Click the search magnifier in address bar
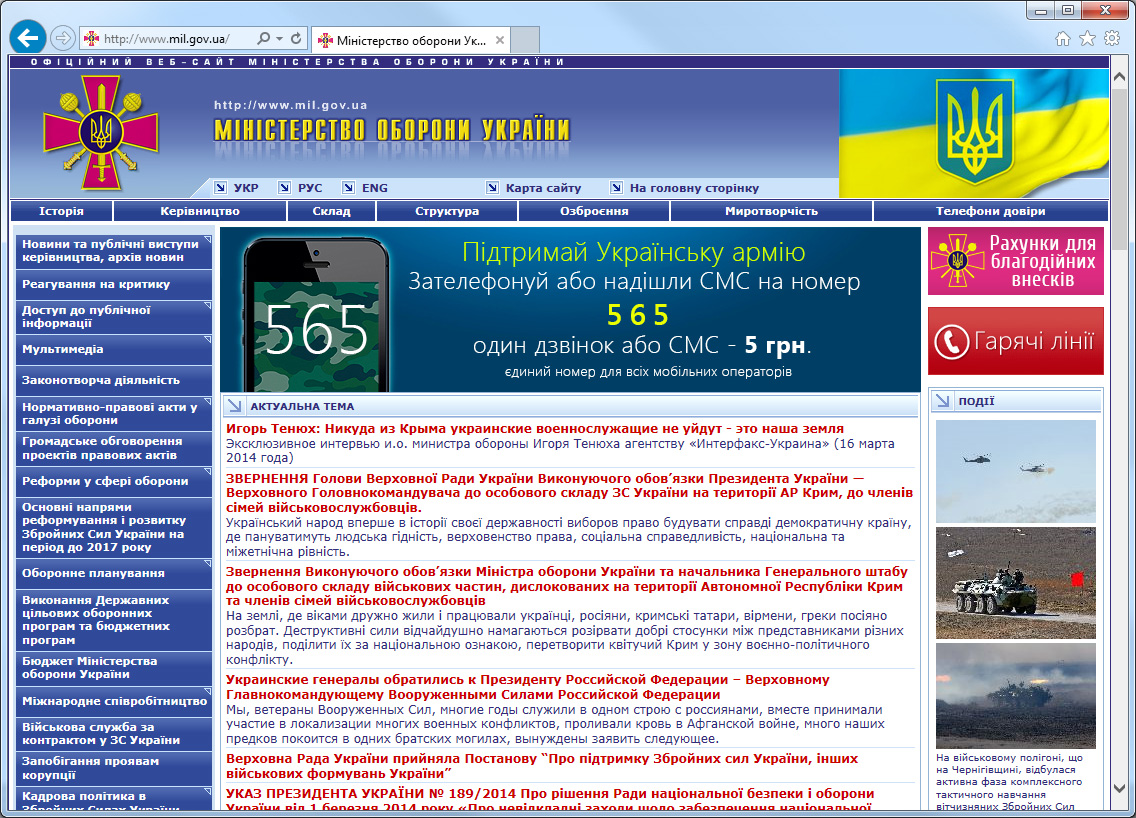Screen dimensions: 1136x818 pyautogui.click(x=263, y=38)
